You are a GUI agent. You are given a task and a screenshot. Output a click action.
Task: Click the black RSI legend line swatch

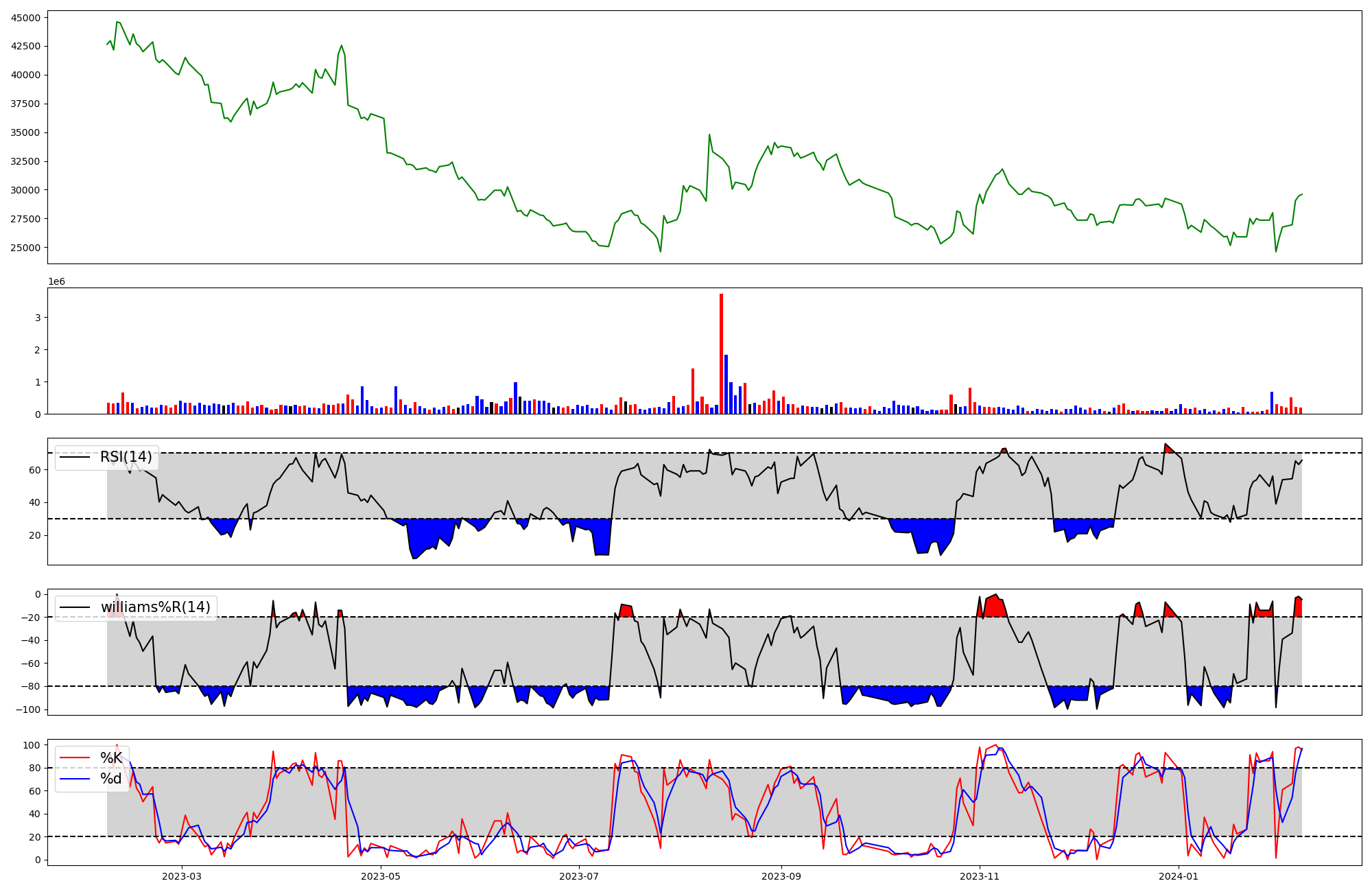coord(75,457)
